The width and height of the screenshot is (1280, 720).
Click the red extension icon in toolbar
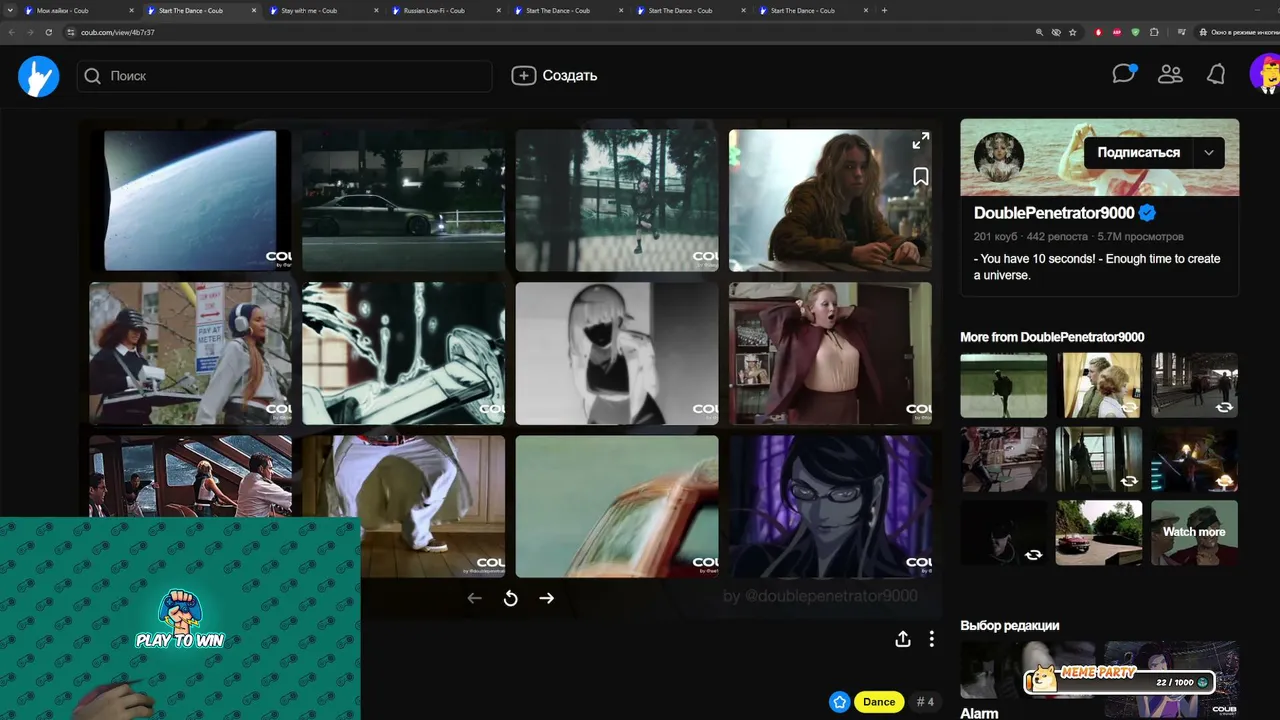click(x=1098, y=32)
